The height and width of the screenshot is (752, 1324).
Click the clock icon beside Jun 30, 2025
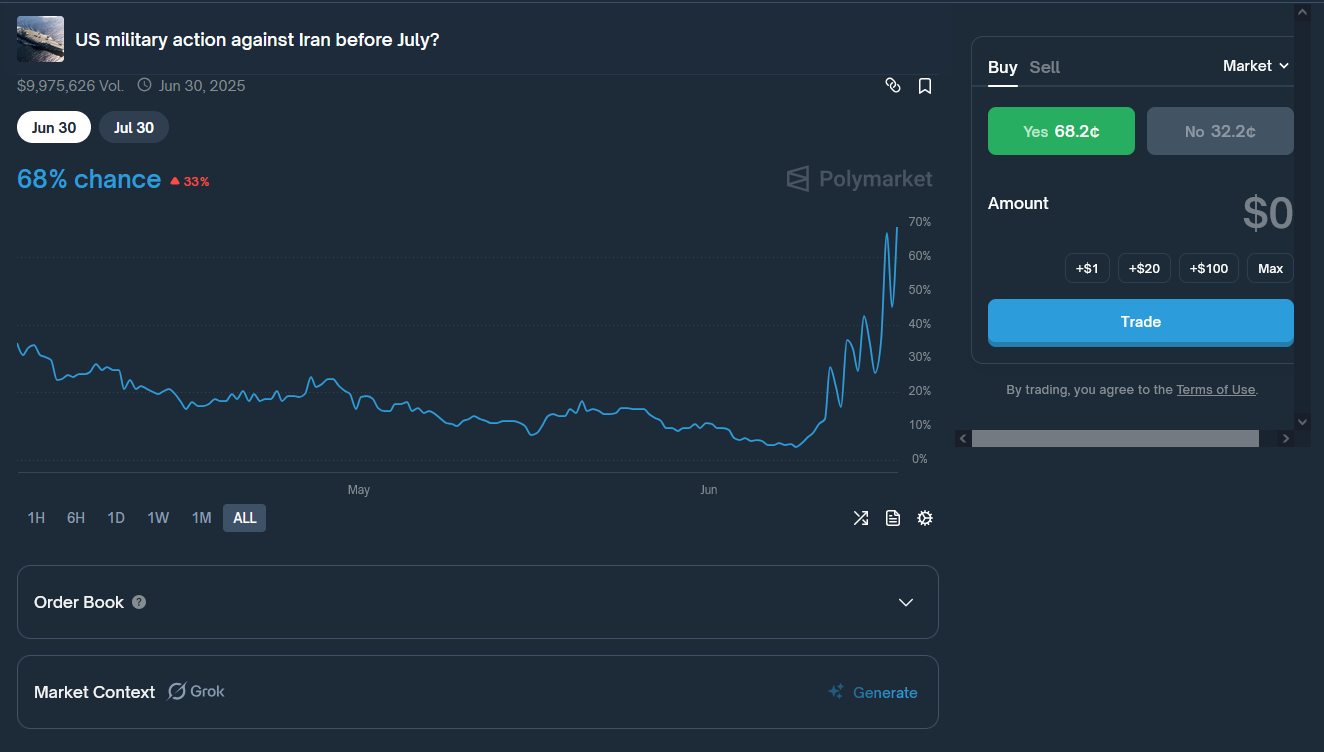(x=145, y=85)
